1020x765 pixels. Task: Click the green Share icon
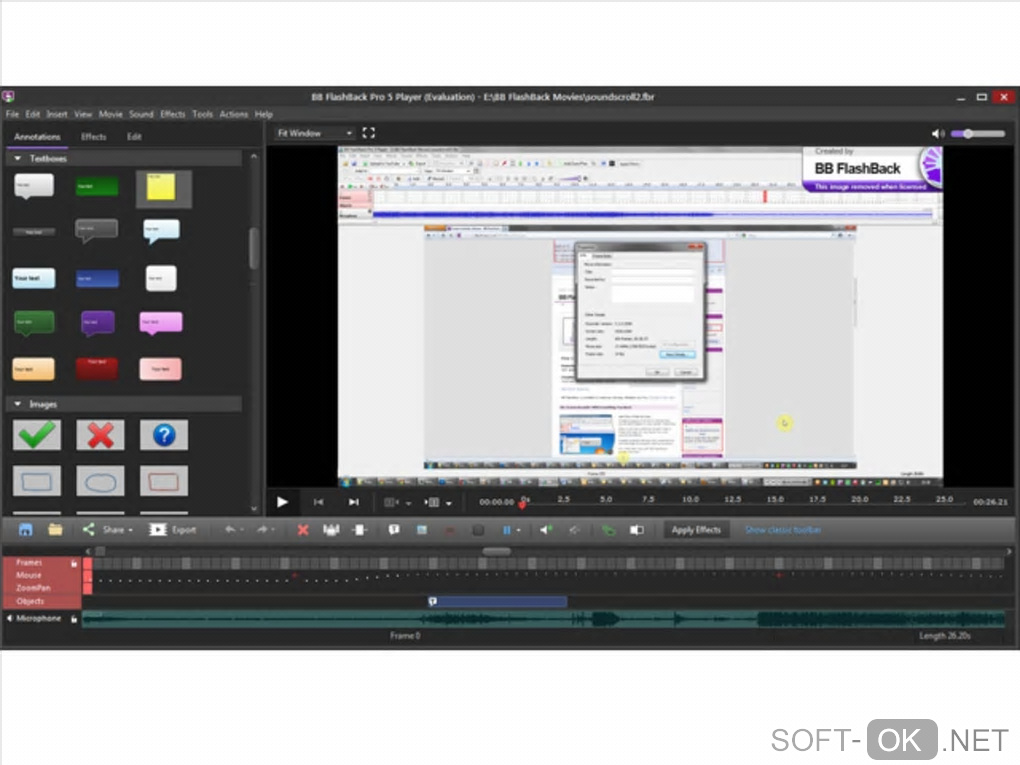(88, 530)
